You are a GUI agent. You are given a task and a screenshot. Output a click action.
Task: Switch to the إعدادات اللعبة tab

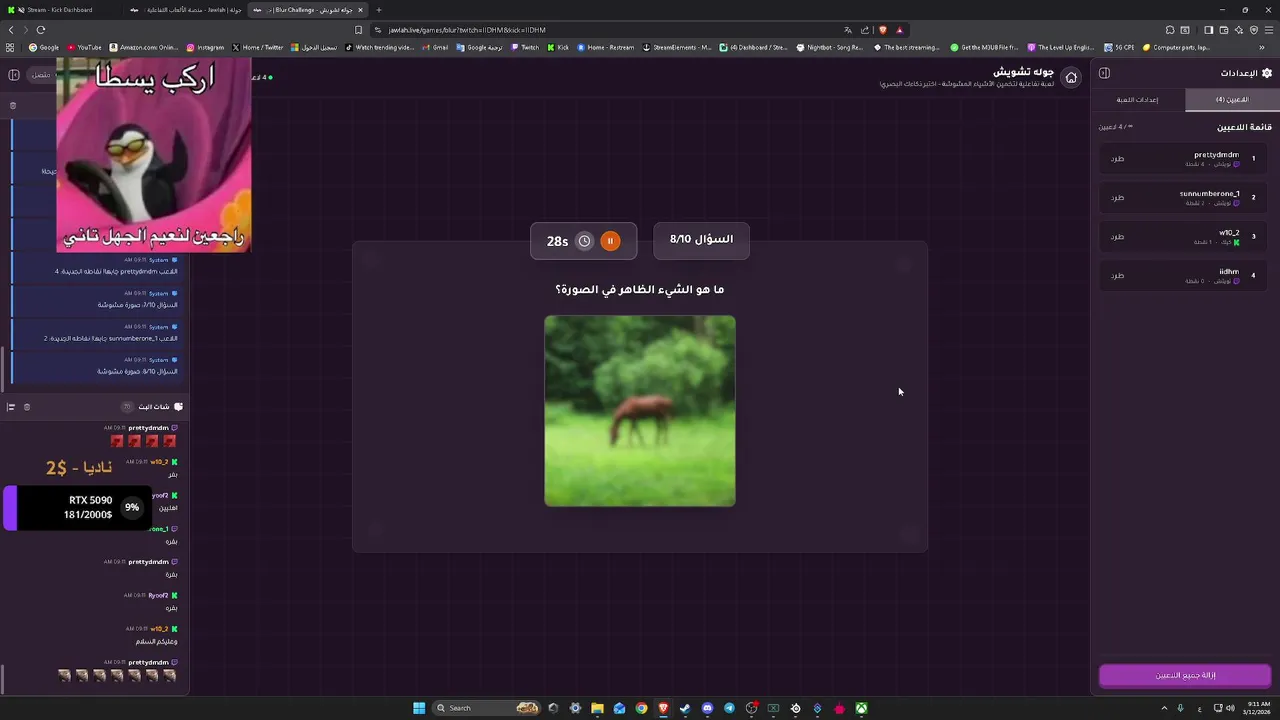(x=1137, y=100)
